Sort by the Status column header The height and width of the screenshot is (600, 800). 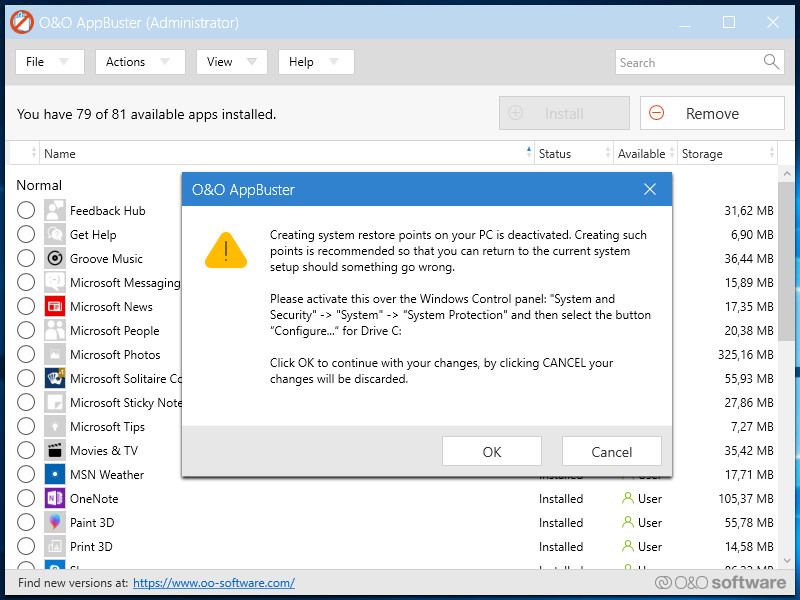pos(574,154)
